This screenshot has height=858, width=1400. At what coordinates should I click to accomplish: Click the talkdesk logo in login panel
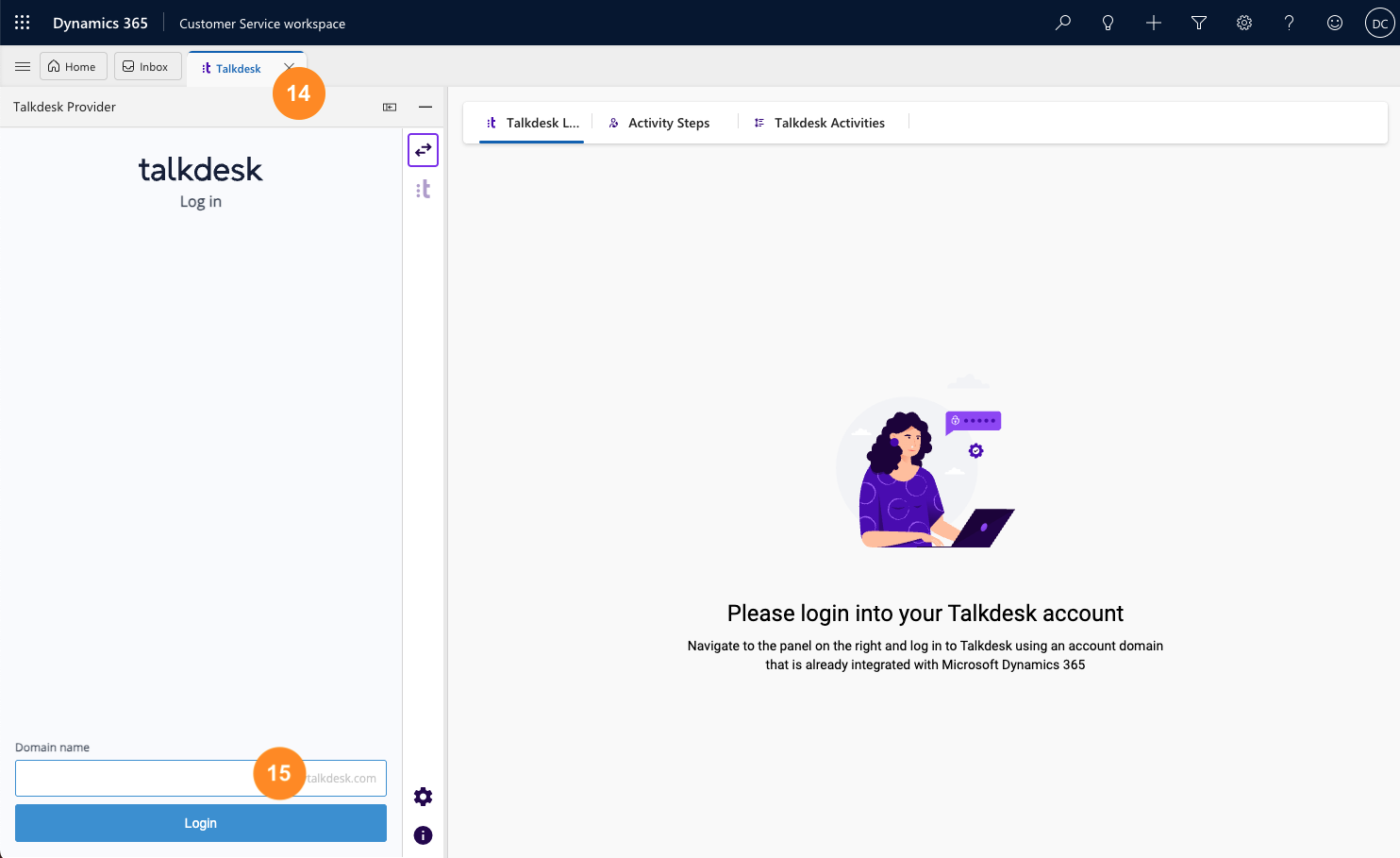click(201, 169)
